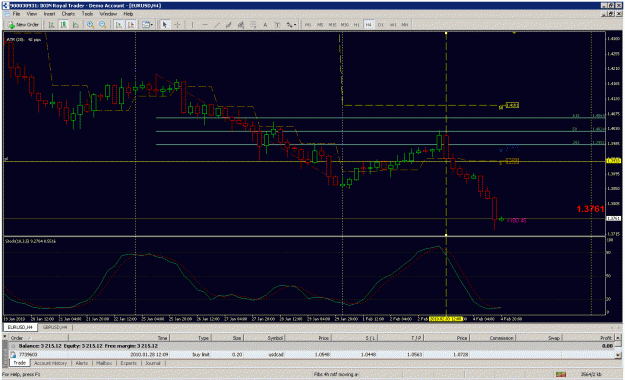The width and height of the screenshot is (625, 380).
Task: Click the Stoch indicator label in subwindow
Action: [30, 241]
